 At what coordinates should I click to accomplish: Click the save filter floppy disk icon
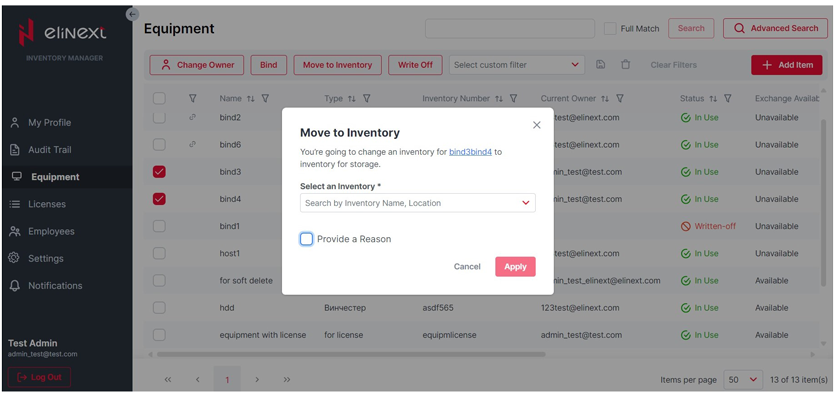pos(601,65)
